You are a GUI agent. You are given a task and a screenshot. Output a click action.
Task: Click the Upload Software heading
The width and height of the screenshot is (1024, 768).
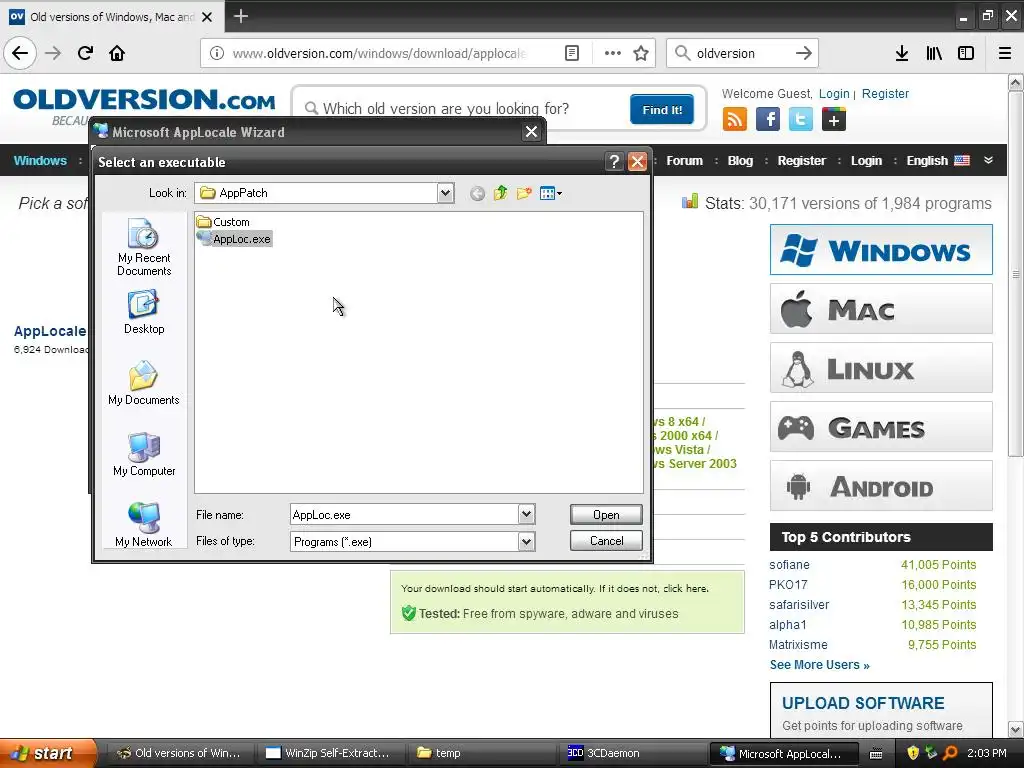point(863,703)
